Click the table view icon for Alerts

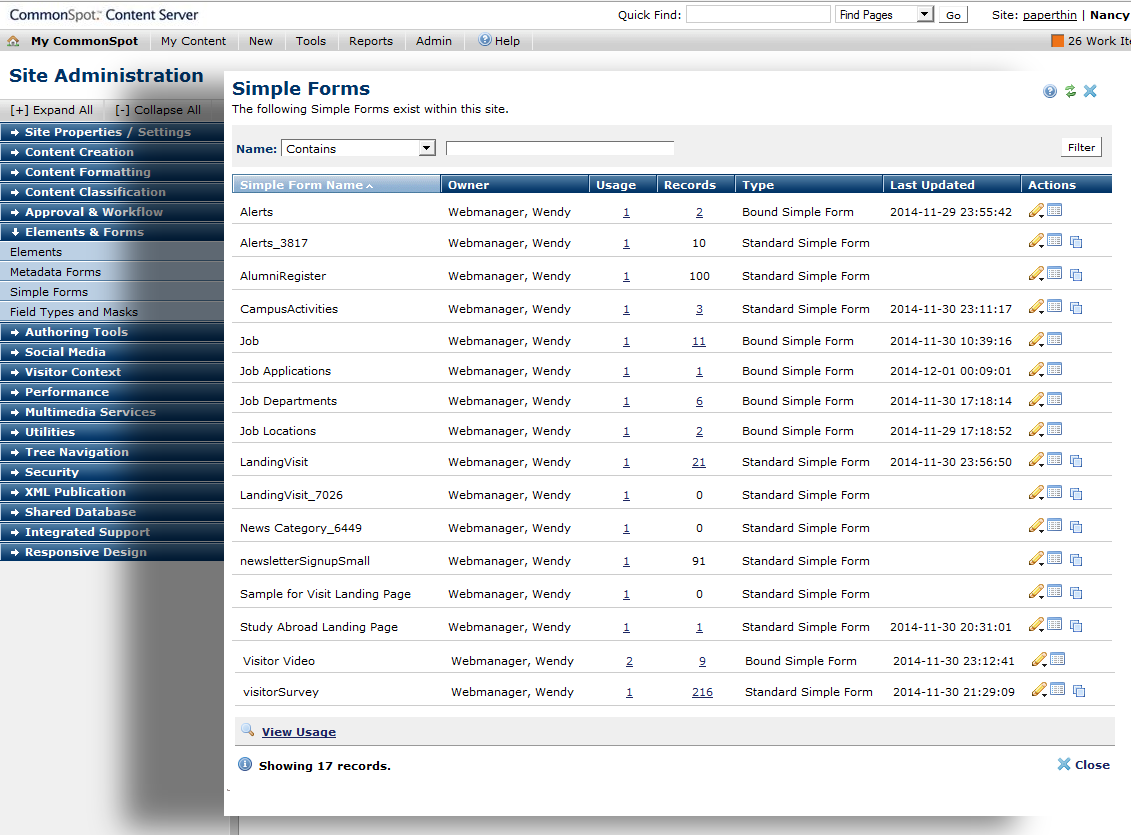pyautogui.click(x=1055, y=211)
